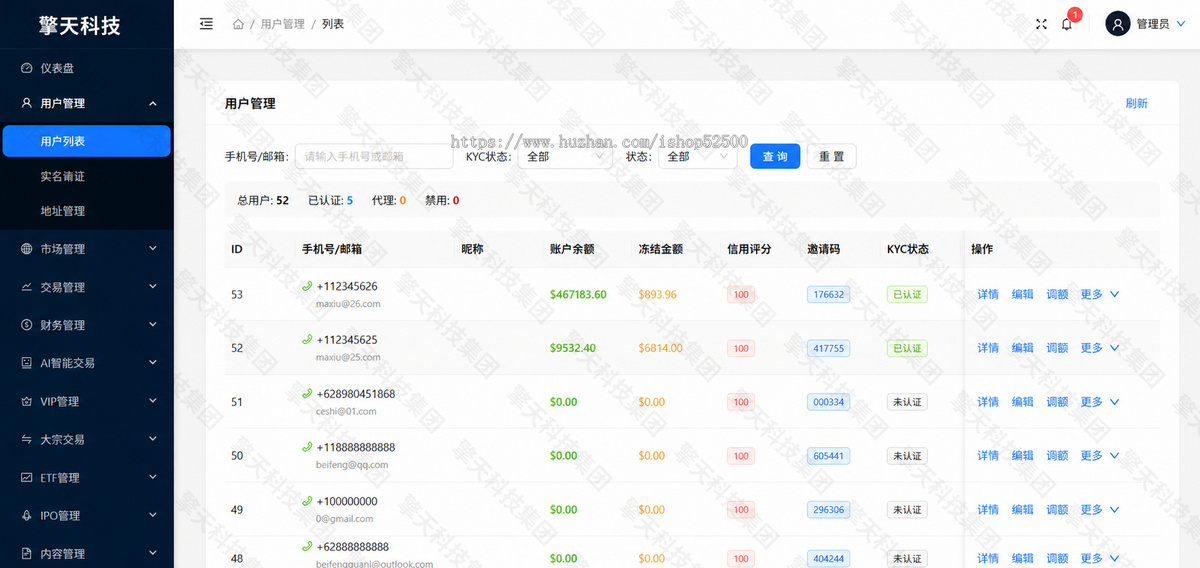Select 用户列表 in the sidebar
The width and height of the screenshot is (1200, 568).
tap(87, 141)
